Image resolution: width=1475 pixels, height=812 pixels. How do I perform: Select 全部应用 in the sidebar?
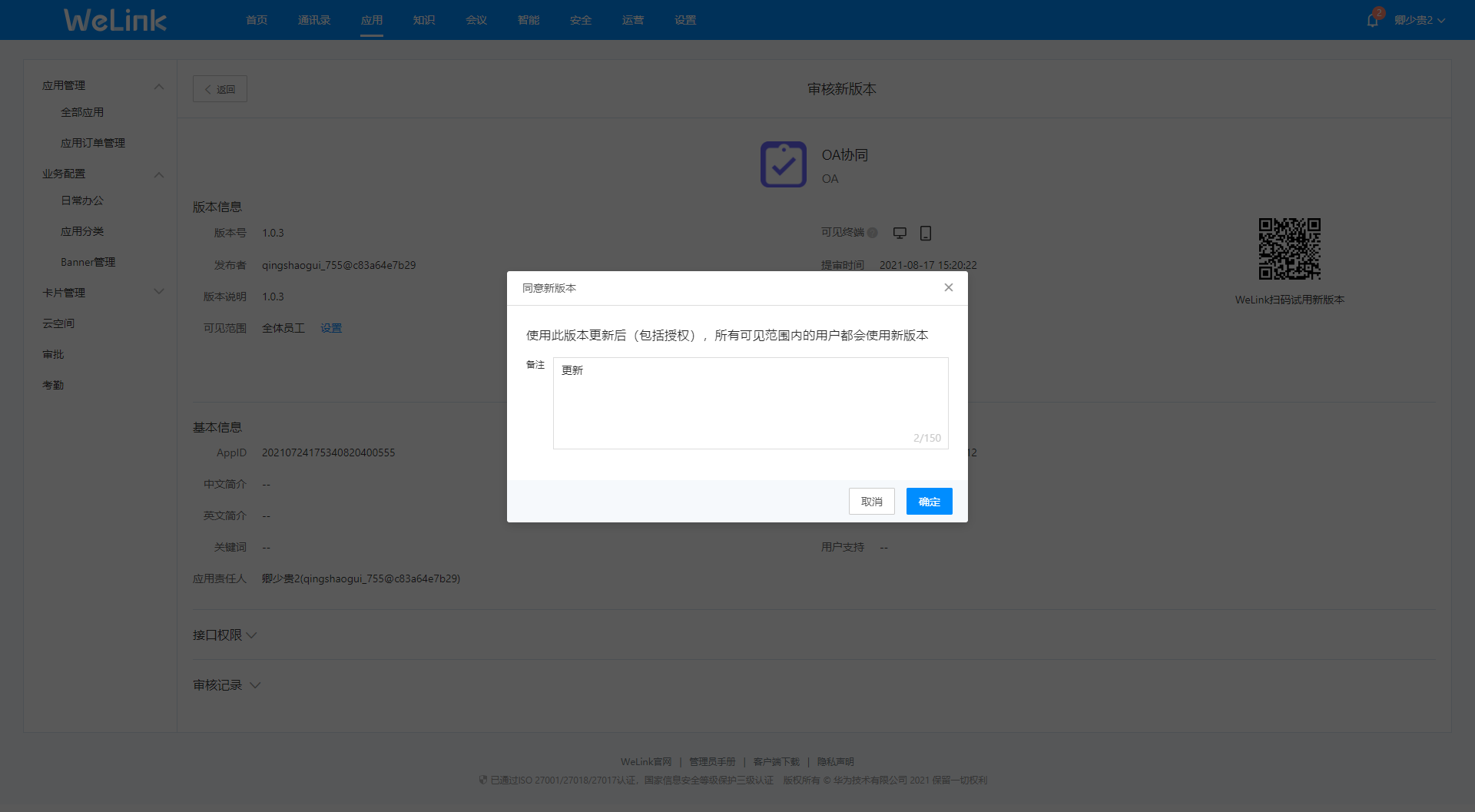tap(82, 112)
